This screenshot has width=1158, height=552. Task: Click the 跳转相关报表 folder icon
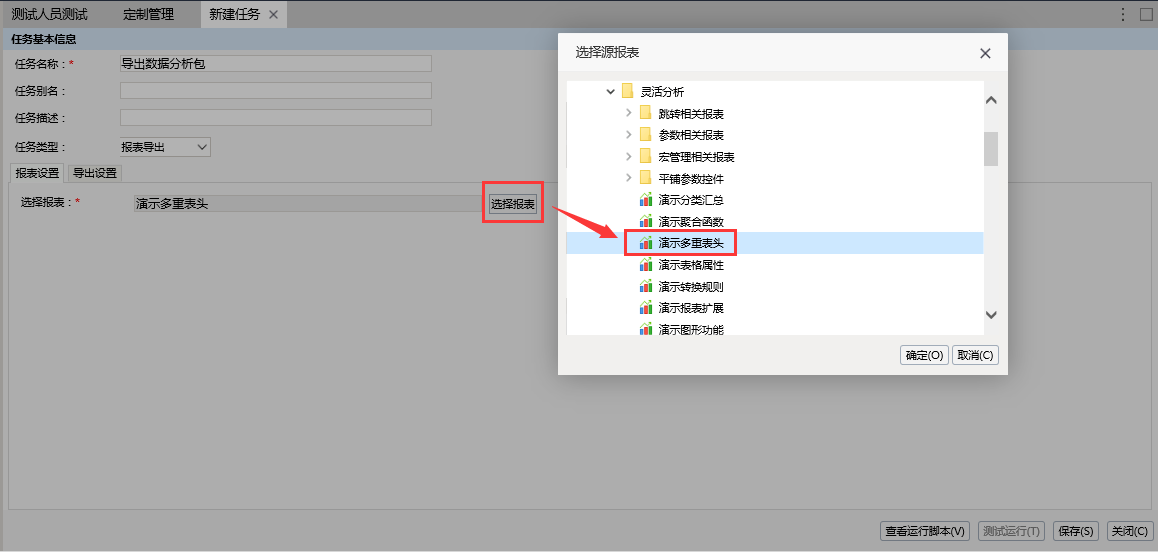645,113
